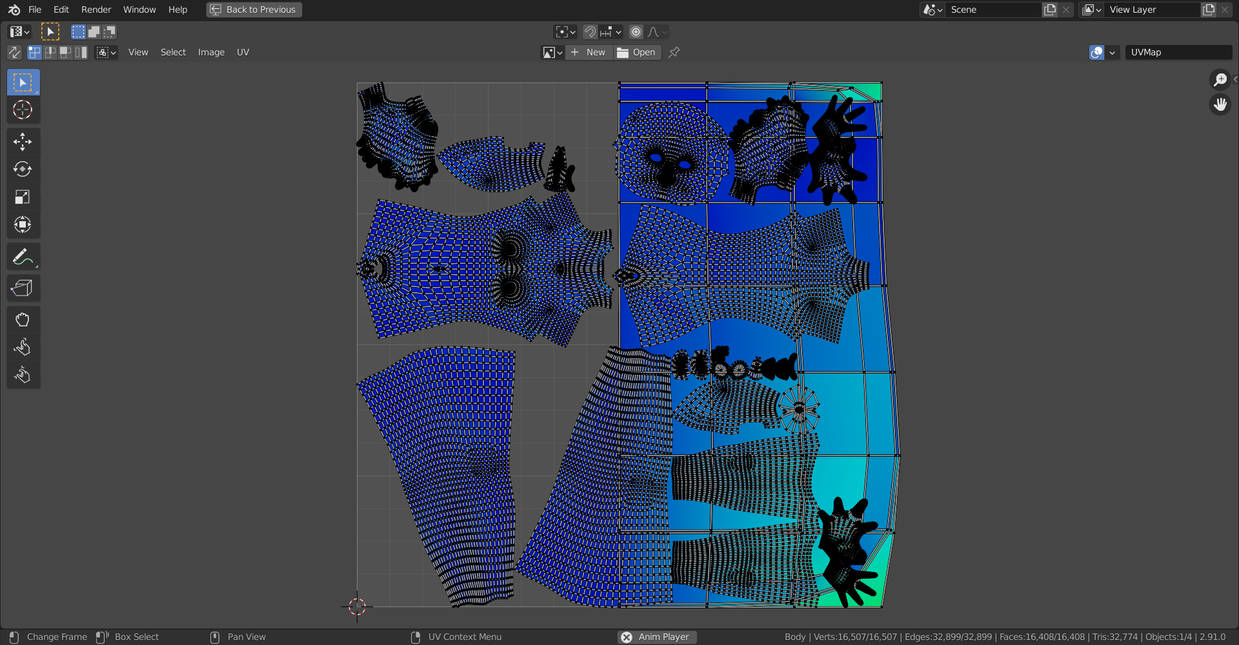Set selection mode to new selection
Viewport: 1239px width, 645px height.
(x=78, y=32)
